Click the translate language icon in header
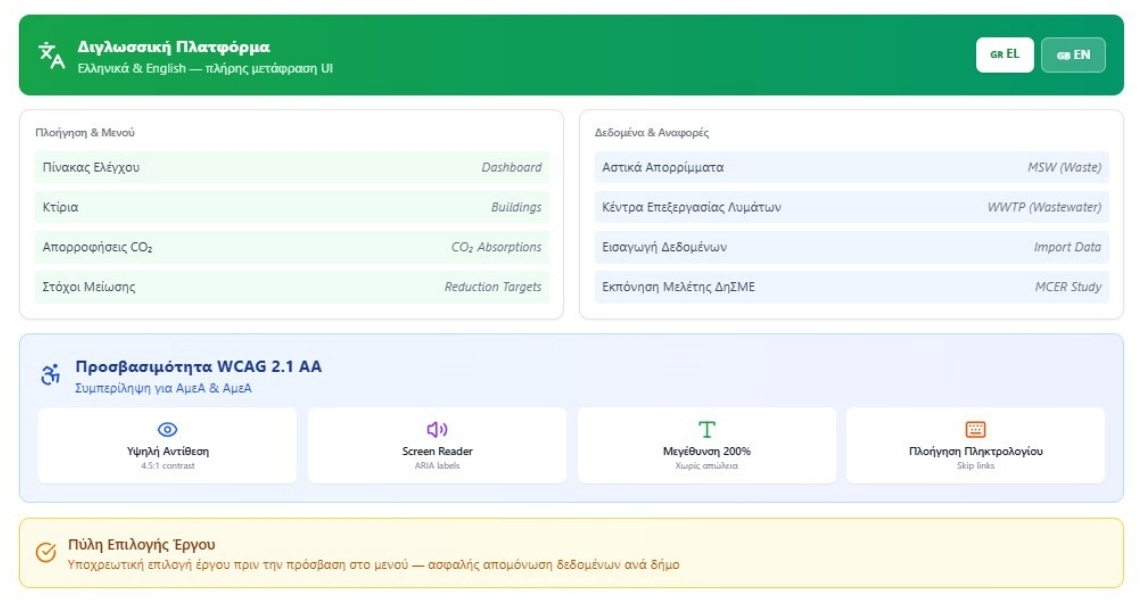This screenshot has height=600, width=1142. 52,55
